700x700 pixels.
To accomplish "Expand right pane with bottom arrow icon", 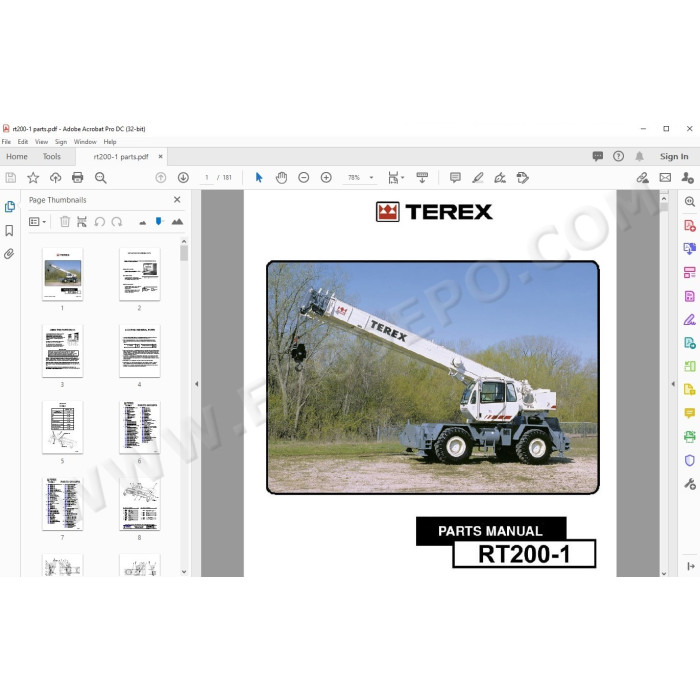I will click(691, 566).
